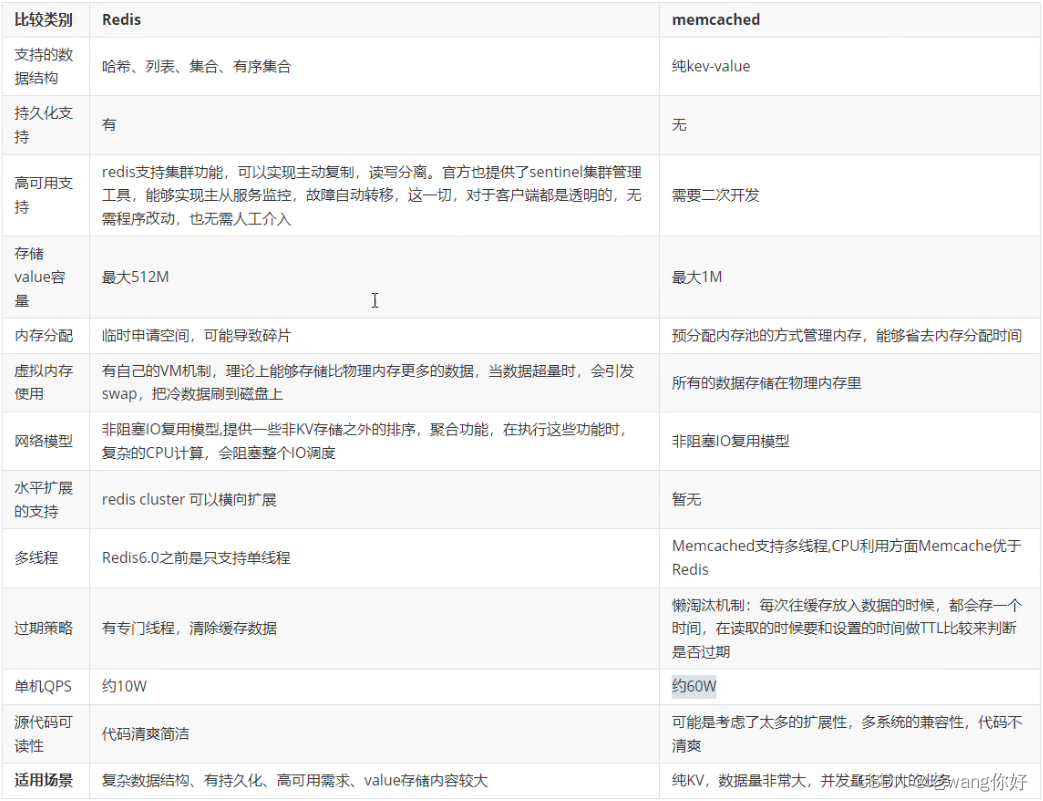This screenshot has width=1043, height=801.
Task: Click the 'memcached' column header
Action: click(x=716, y=20)
